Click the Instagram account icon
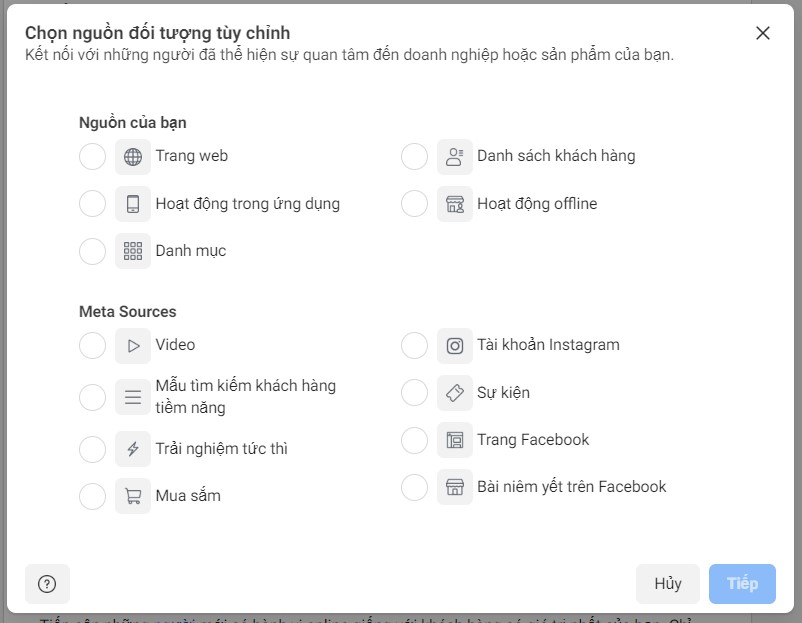Viewport: 802px width, 623px height. [x=454, y=346]
